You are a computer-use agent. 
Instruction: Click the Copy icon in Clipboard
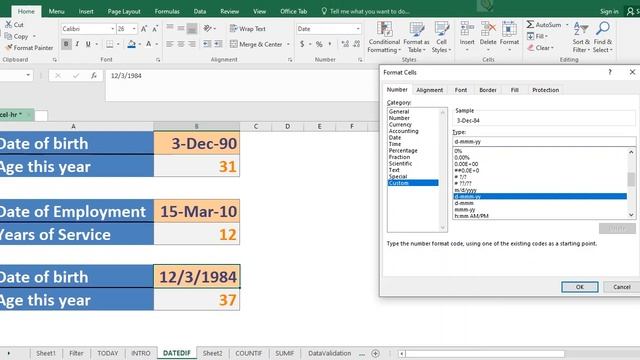coord(8,36)
